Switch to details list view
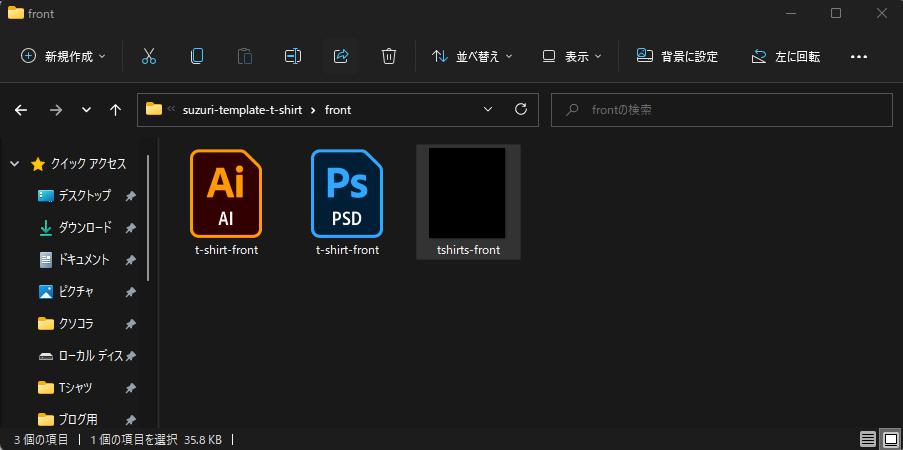The width and height of the screenshot is (903, 450). [867, 439]
